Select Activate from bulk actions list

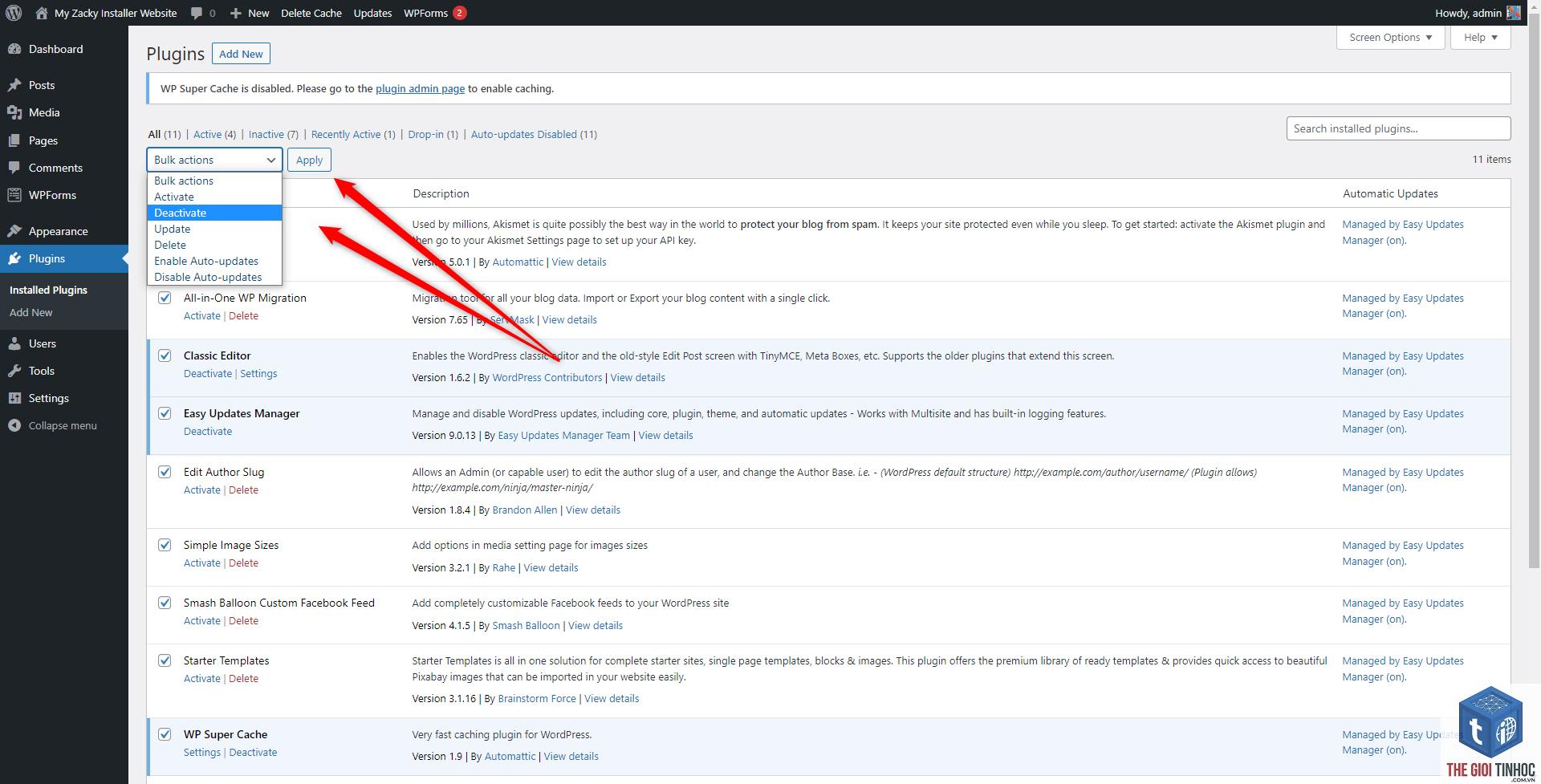tap(214, 197)
